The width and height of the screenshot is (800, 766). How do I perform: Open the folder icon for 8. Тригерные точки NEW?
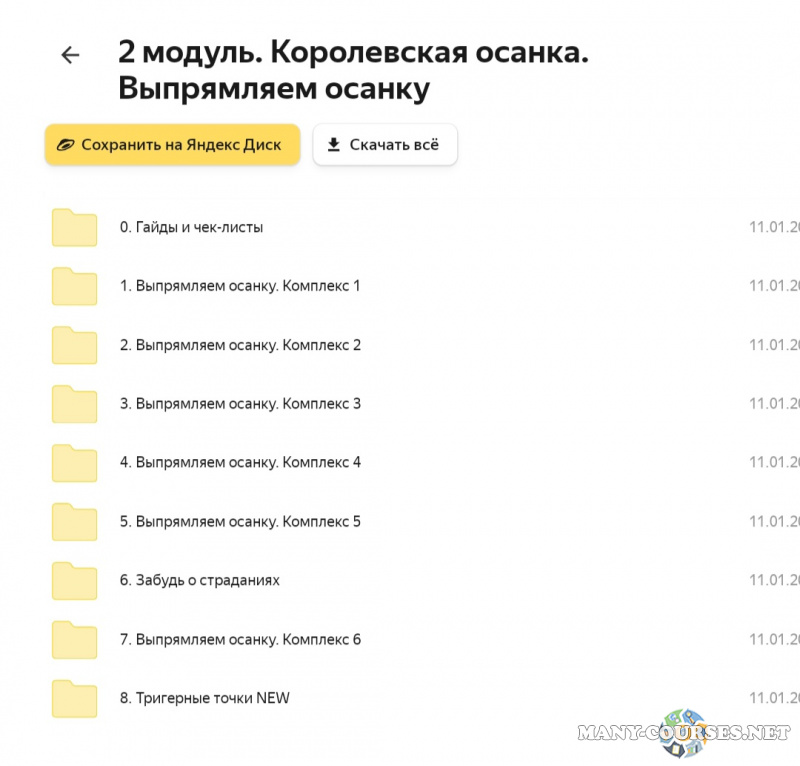(73, 698)
